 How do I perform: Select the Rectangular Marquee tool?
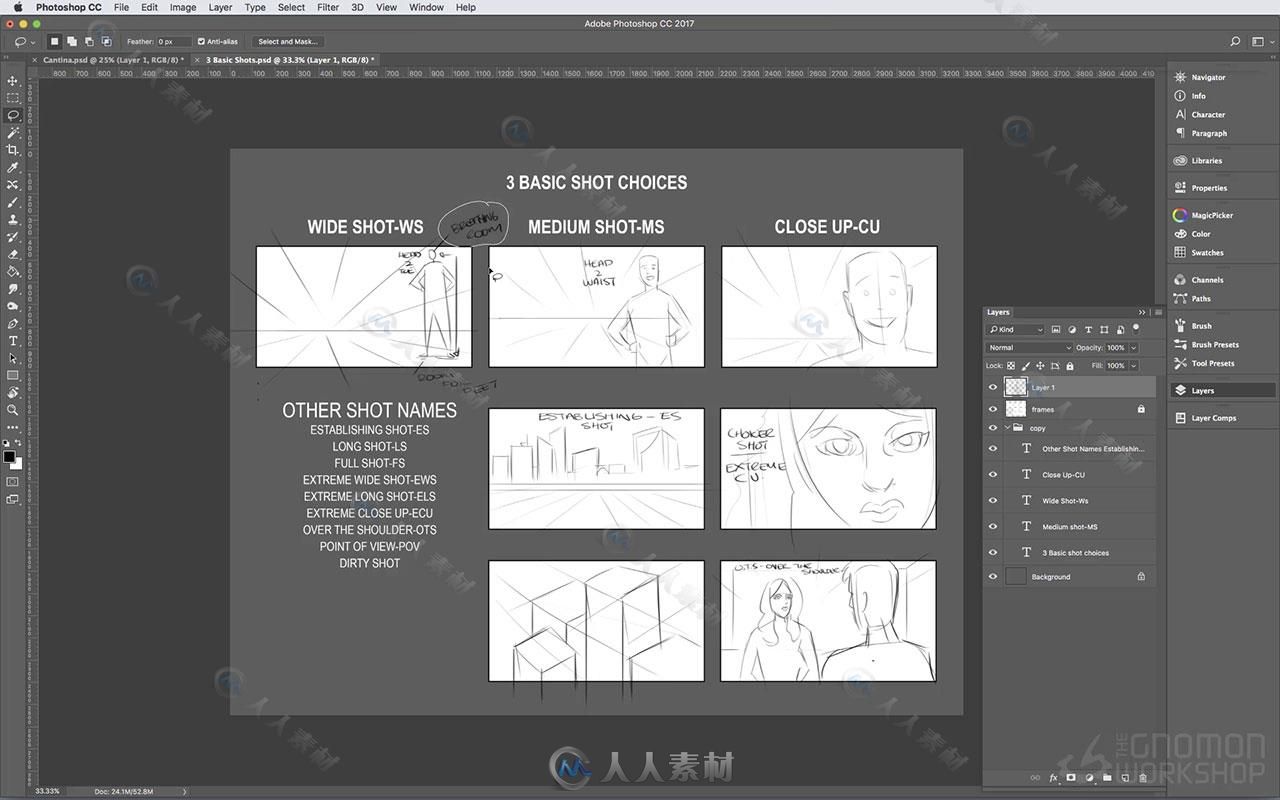point(13,98)
